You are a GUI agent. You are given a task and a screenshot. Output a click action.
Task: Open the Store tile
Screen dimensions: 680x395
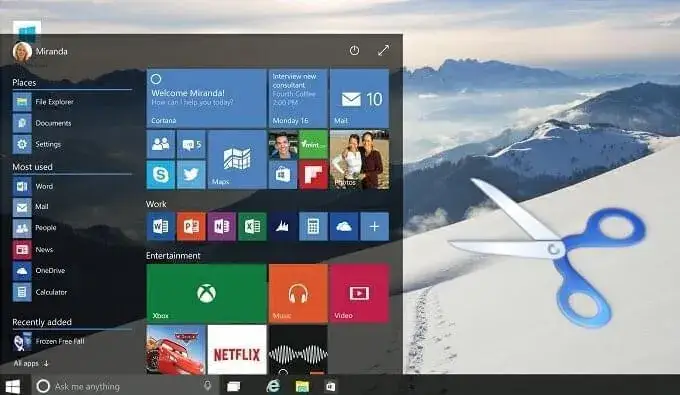(283, 175)
